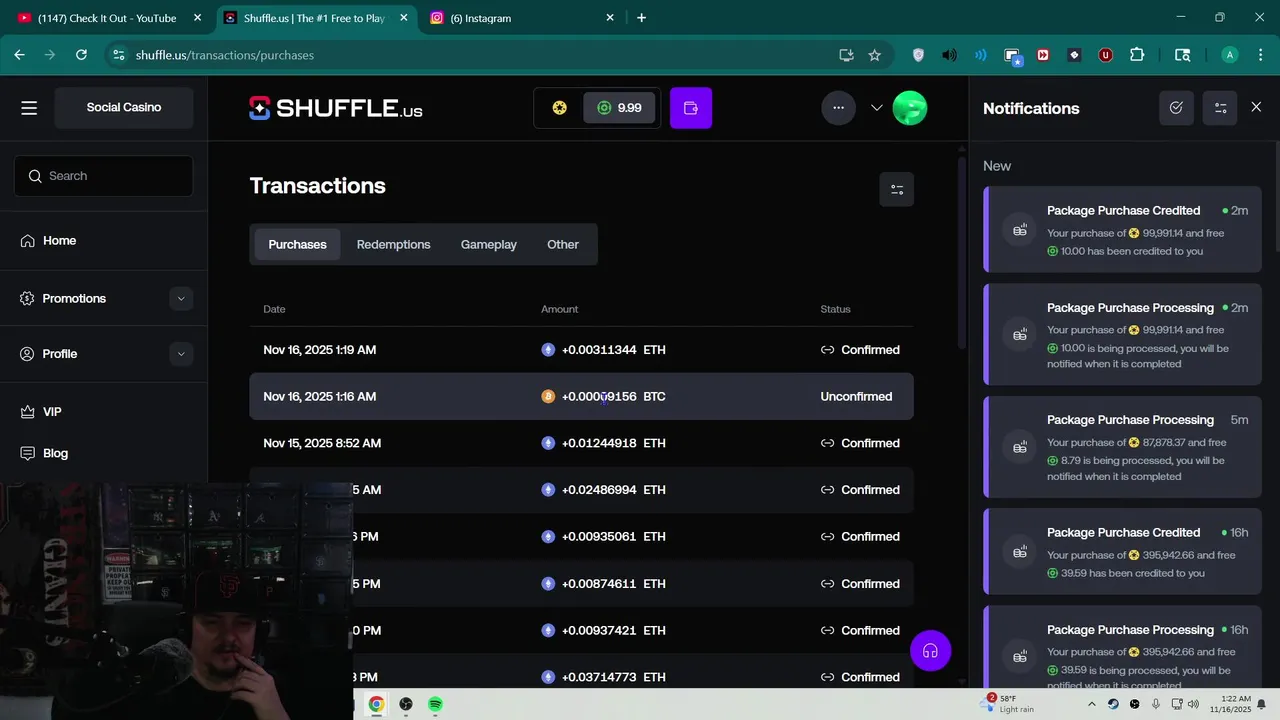Click the +0.00935061 ETH amount
This screenshot has width=1280, height=720.
pos(613,537)
